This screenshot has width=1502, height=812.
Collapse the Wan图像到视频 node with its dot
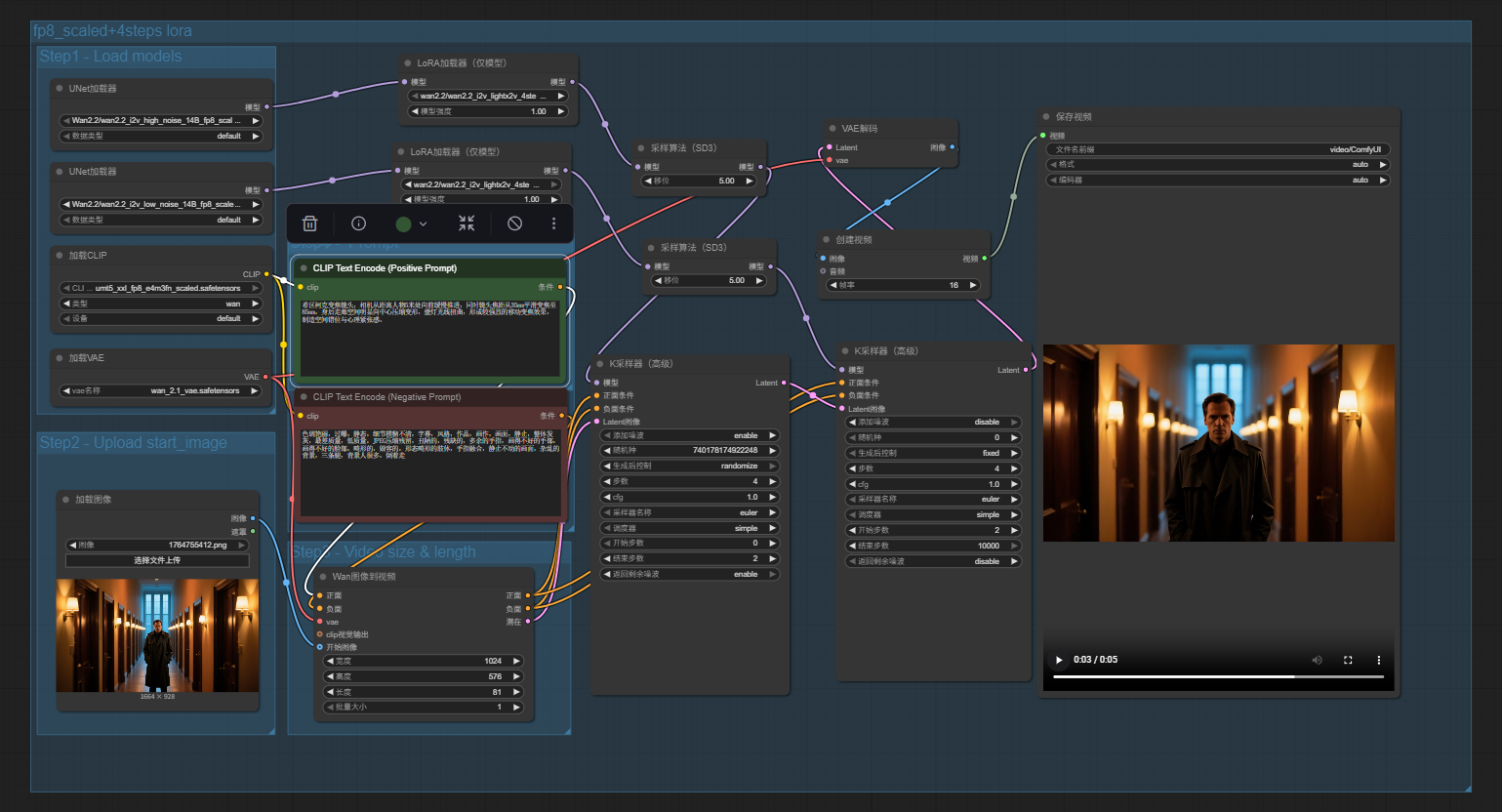[x=323, y=576]
